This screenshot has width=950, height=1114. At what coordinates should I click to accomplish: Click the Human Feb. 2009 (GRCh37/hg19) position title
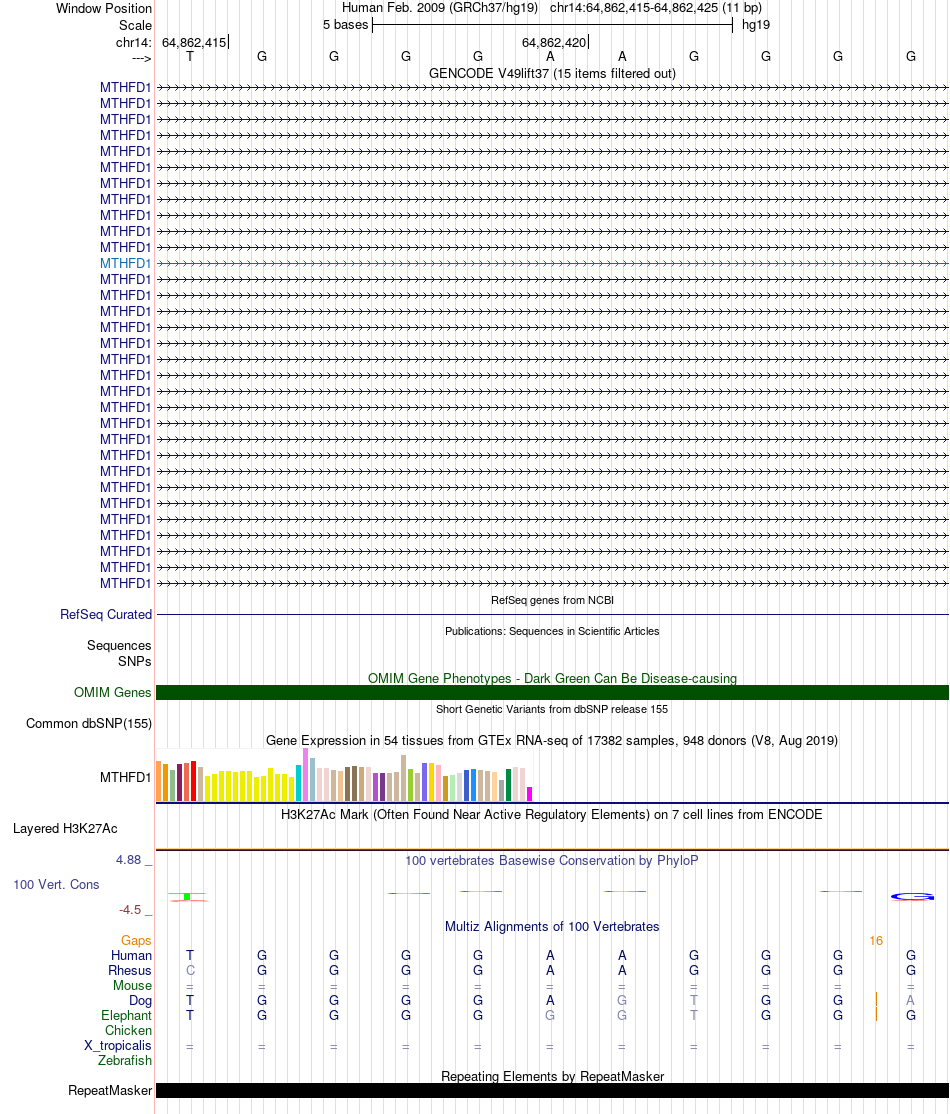pos(440,8)
